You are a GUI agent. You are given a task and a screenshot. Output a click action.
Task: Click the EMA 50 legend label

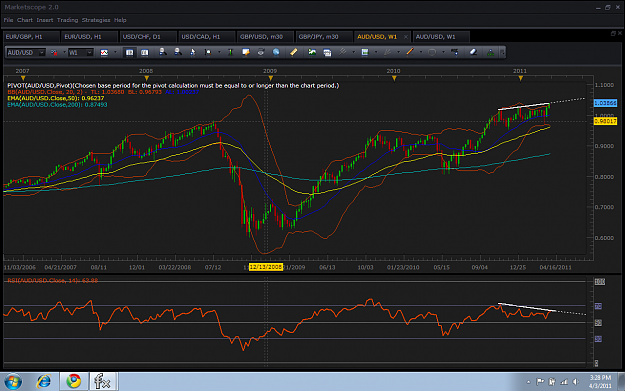[x=56, y=98]
